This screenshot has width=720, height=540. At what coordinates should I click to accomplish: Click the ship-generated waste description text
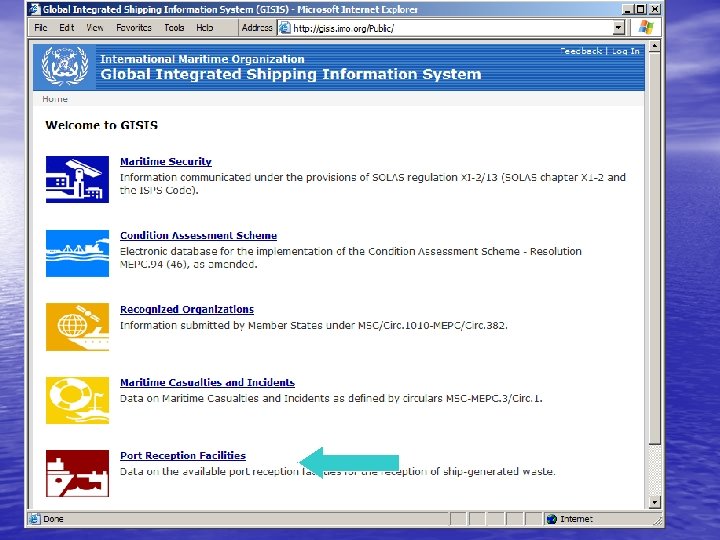[338, 472]
